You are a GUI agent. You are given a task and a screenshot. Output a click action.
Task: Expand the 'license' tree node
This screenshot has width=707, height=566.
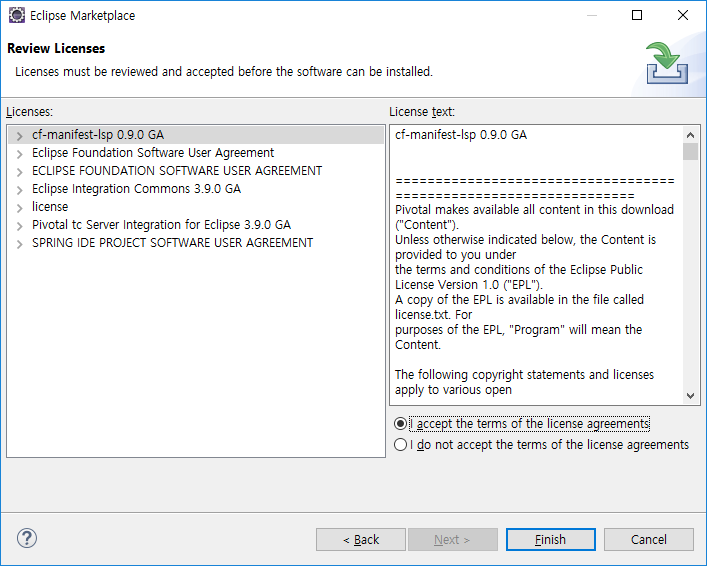pos(19,208)
